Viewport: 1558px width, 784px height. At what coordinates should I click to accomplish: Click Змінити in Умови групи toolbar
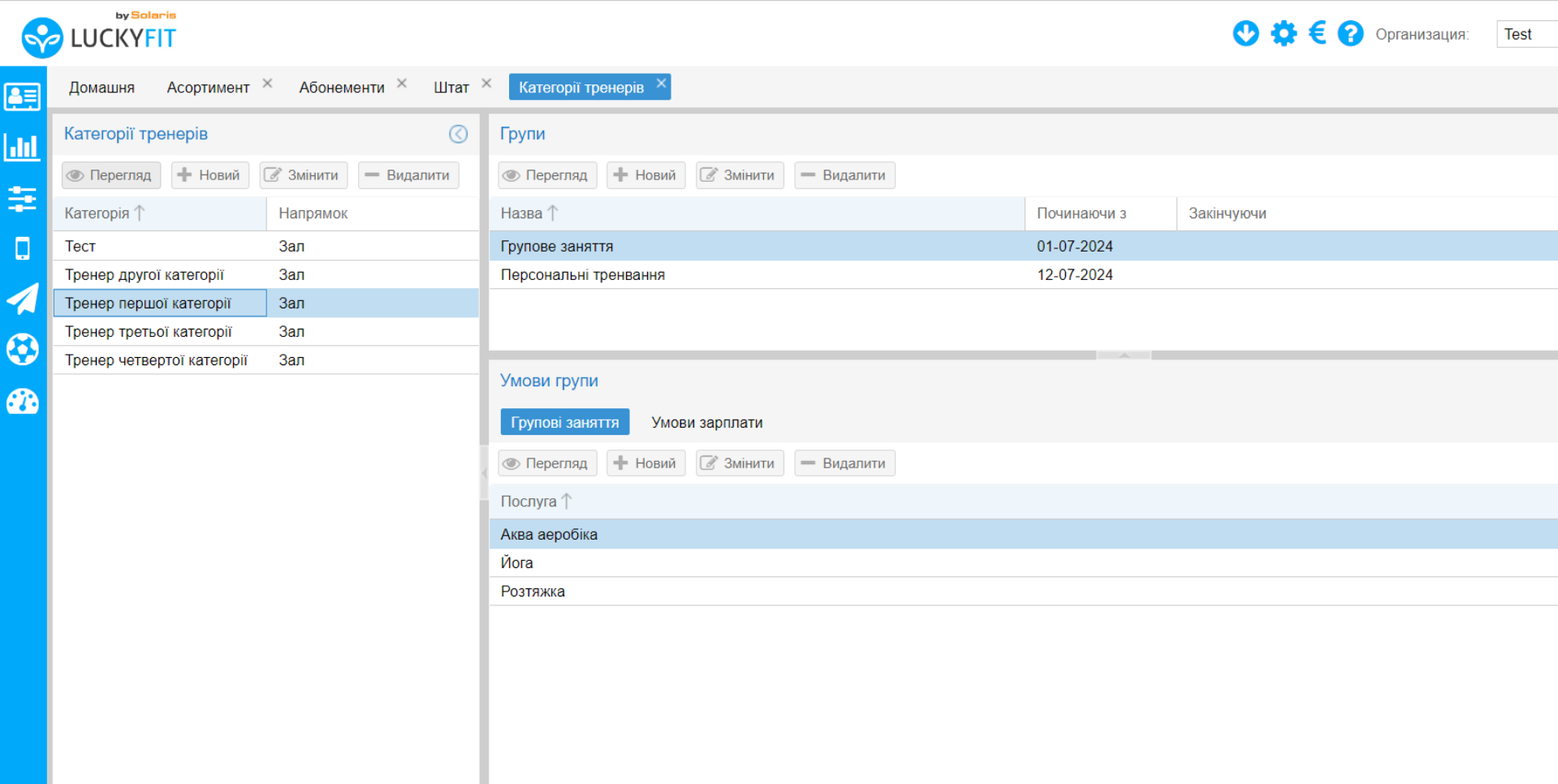(740, 463)
